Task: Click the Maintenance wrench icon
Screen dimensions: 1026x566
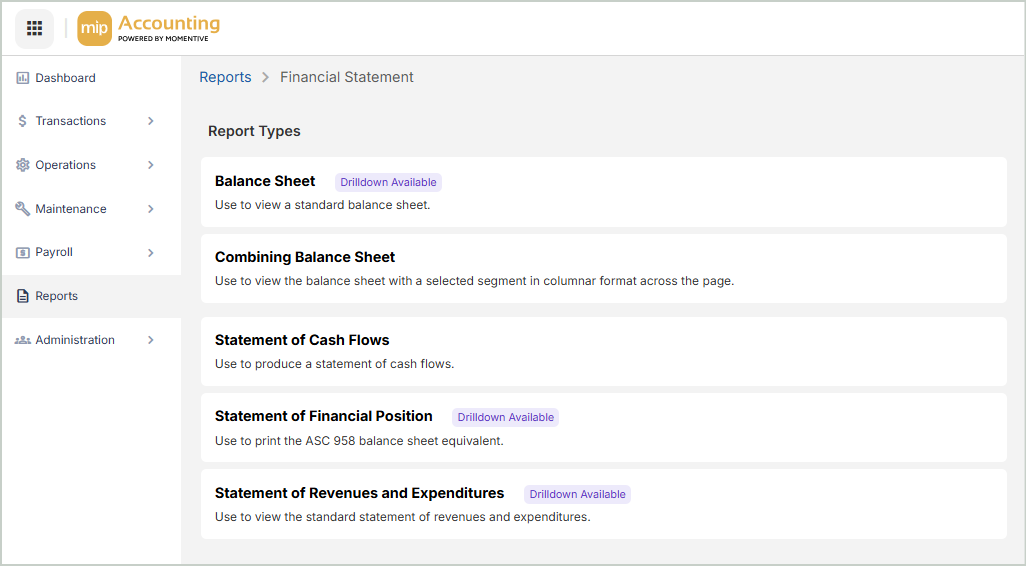Action: pyautogui.click(x=22, y=209)
